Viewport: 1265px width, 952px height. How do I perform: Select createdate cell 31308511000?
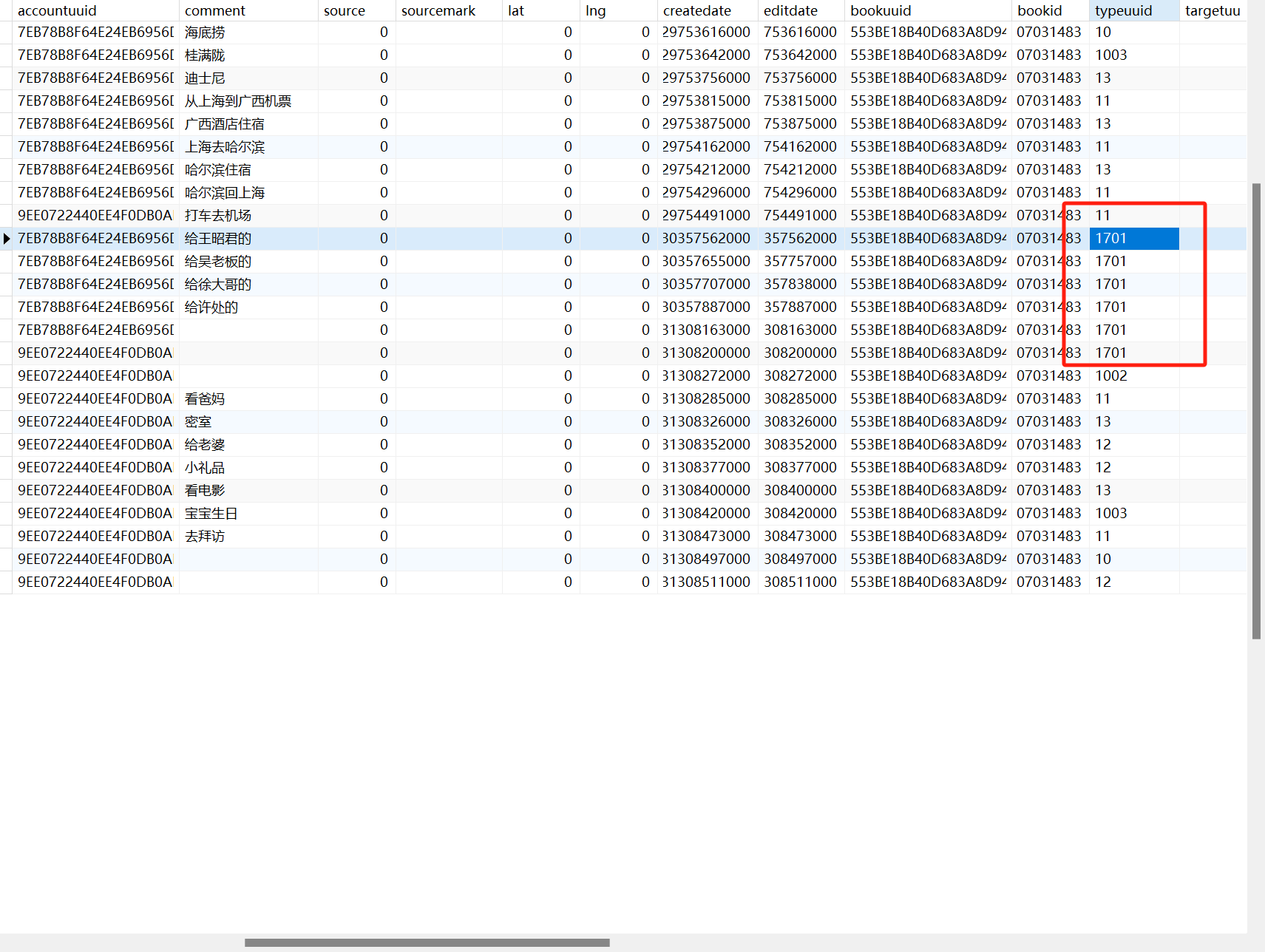point(706,582)
